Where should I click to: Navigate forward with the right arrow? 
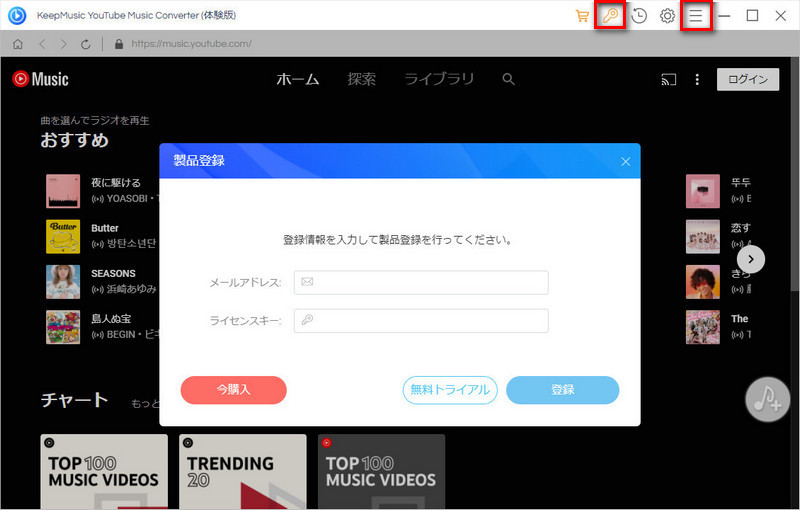point(63,44)
